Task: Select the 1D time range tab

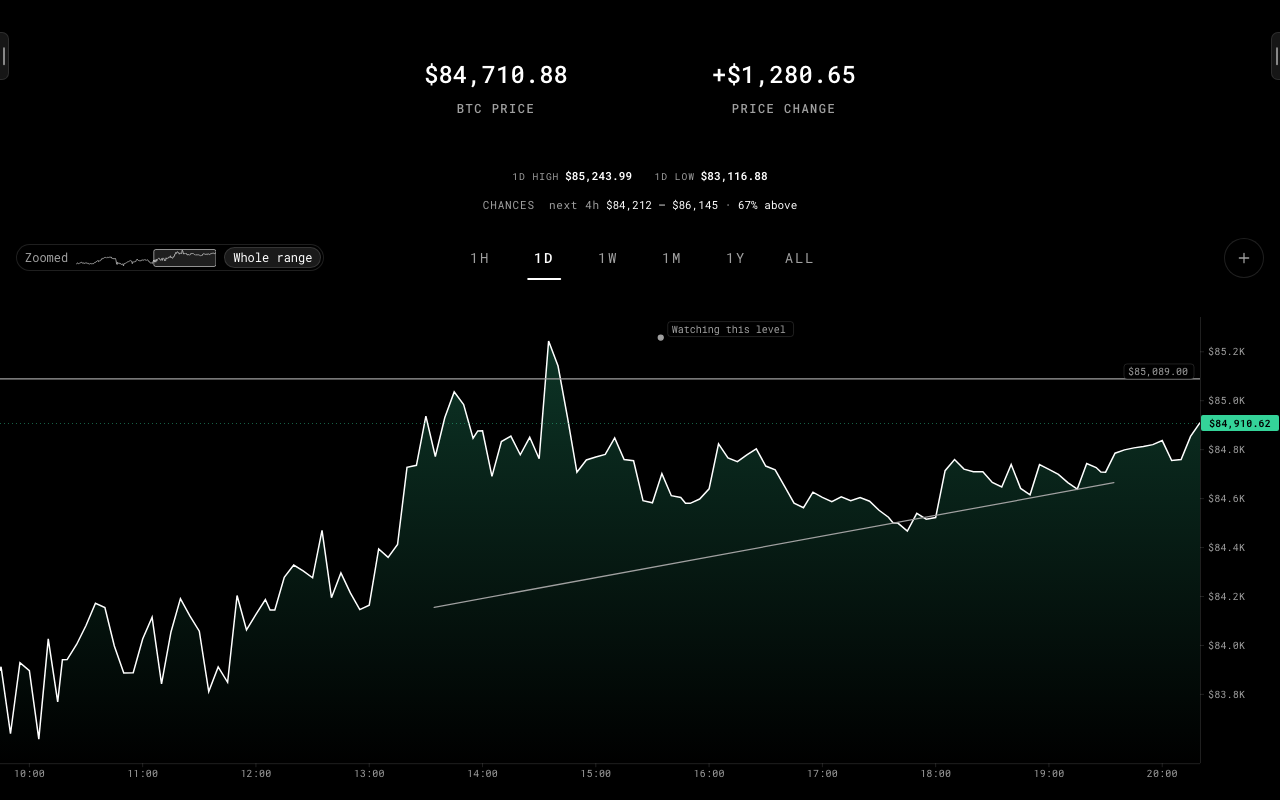Action: 544,258
